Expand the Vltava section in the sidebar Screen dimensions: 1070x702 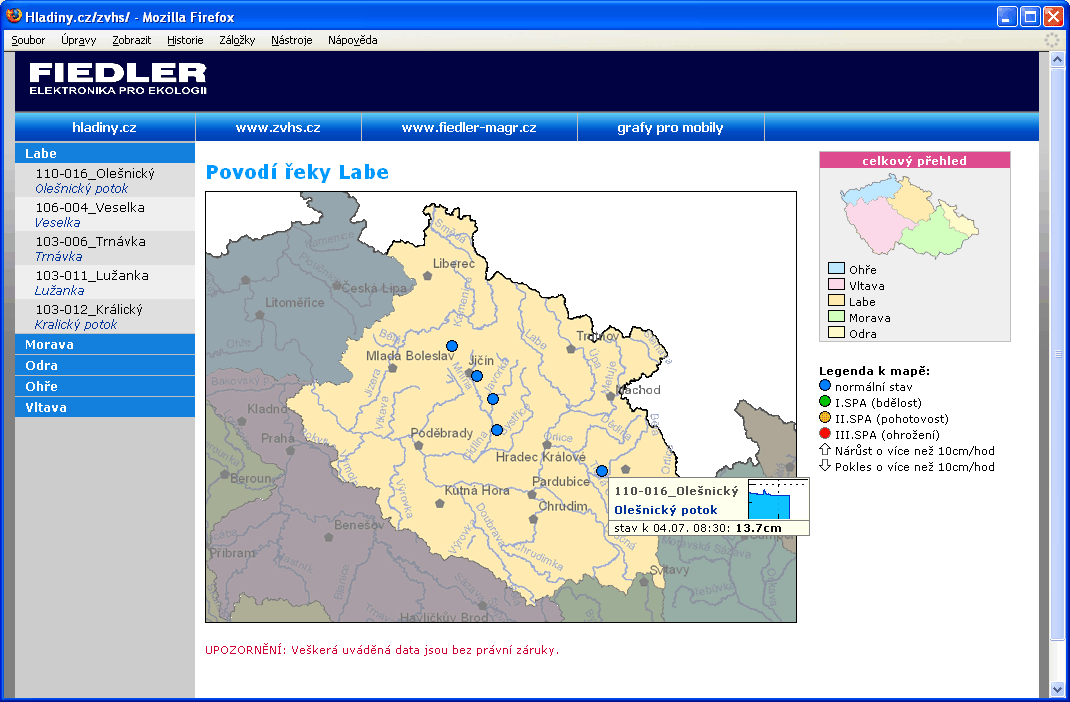click(x=44, y=408)
